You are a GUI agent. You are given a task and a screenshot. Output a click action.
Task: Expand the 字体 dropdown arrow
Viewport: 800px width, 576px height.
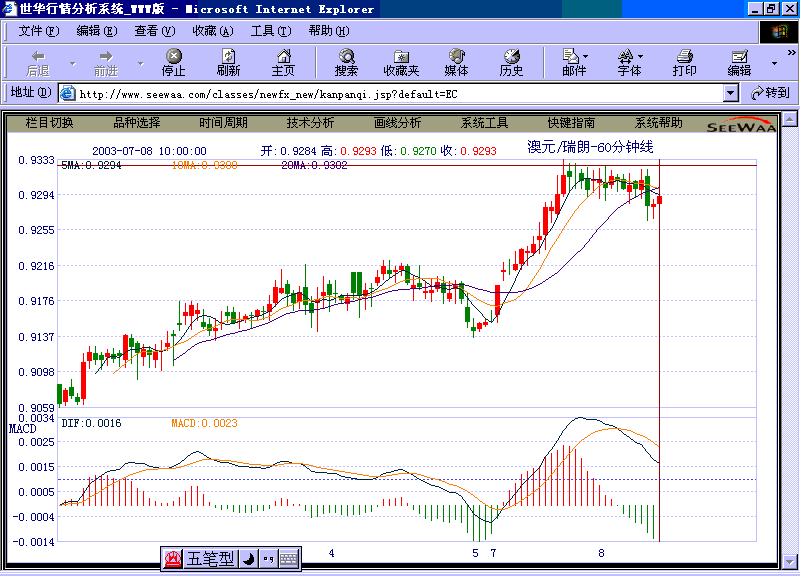click(640, 56)
